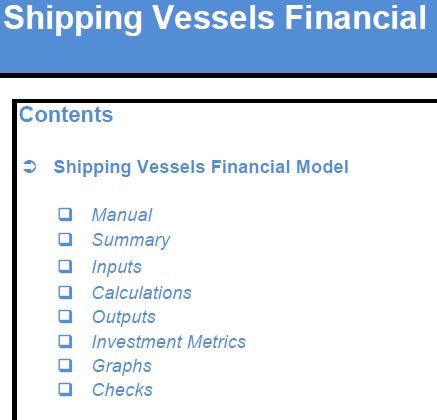Click the square bullet beside Investment Metrics

pyautogui.click(x=65, y=341)
